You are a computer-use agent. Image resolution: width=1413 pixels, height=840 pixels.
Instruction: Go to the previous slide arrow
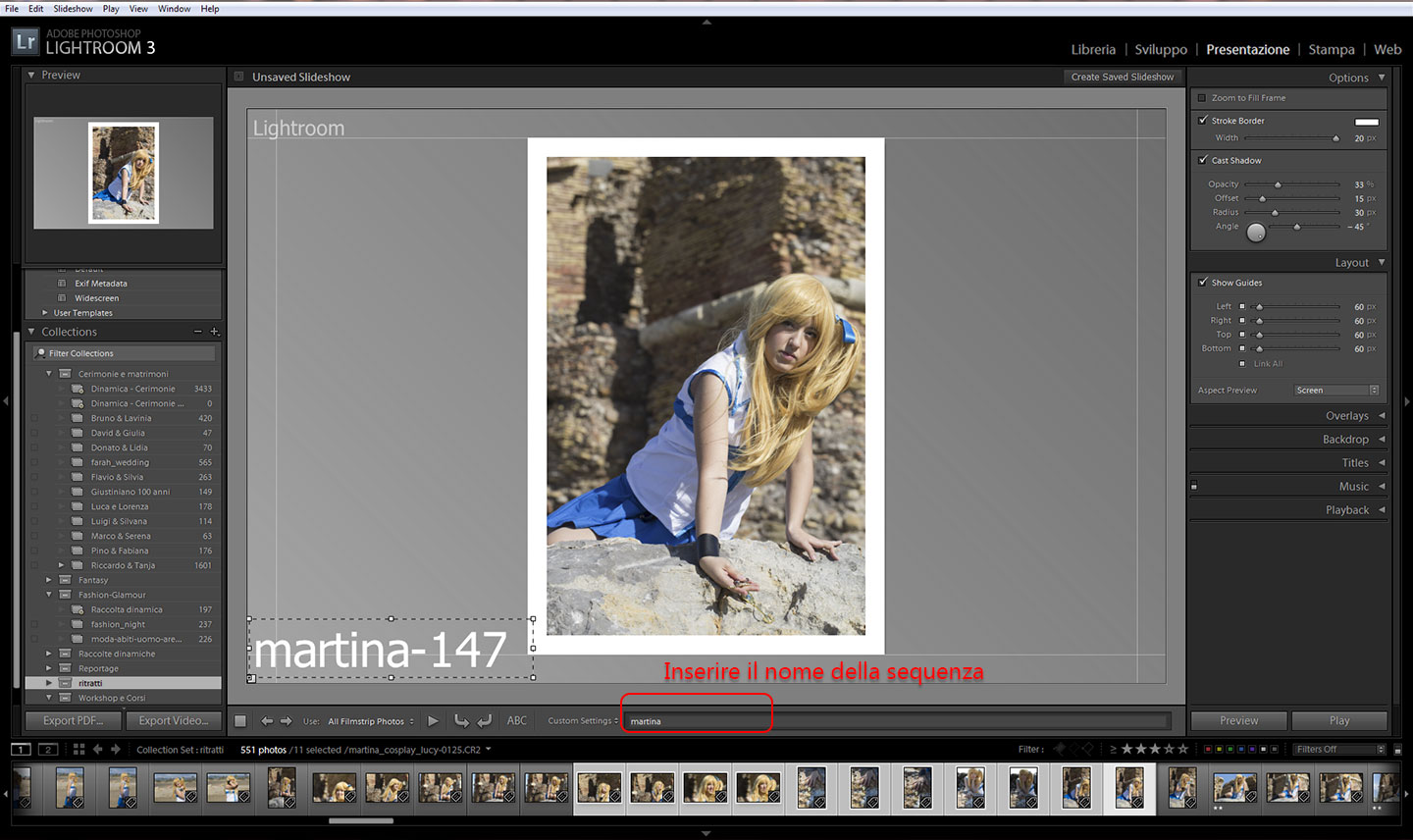point(267,721)
